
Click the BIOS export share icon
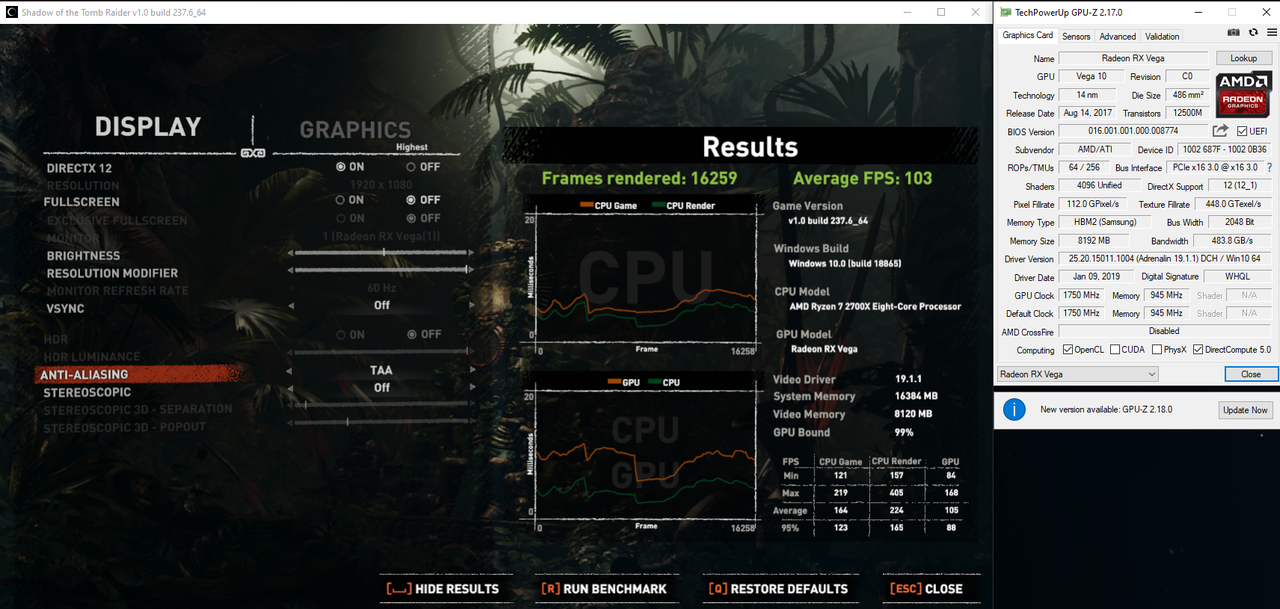1221,131
